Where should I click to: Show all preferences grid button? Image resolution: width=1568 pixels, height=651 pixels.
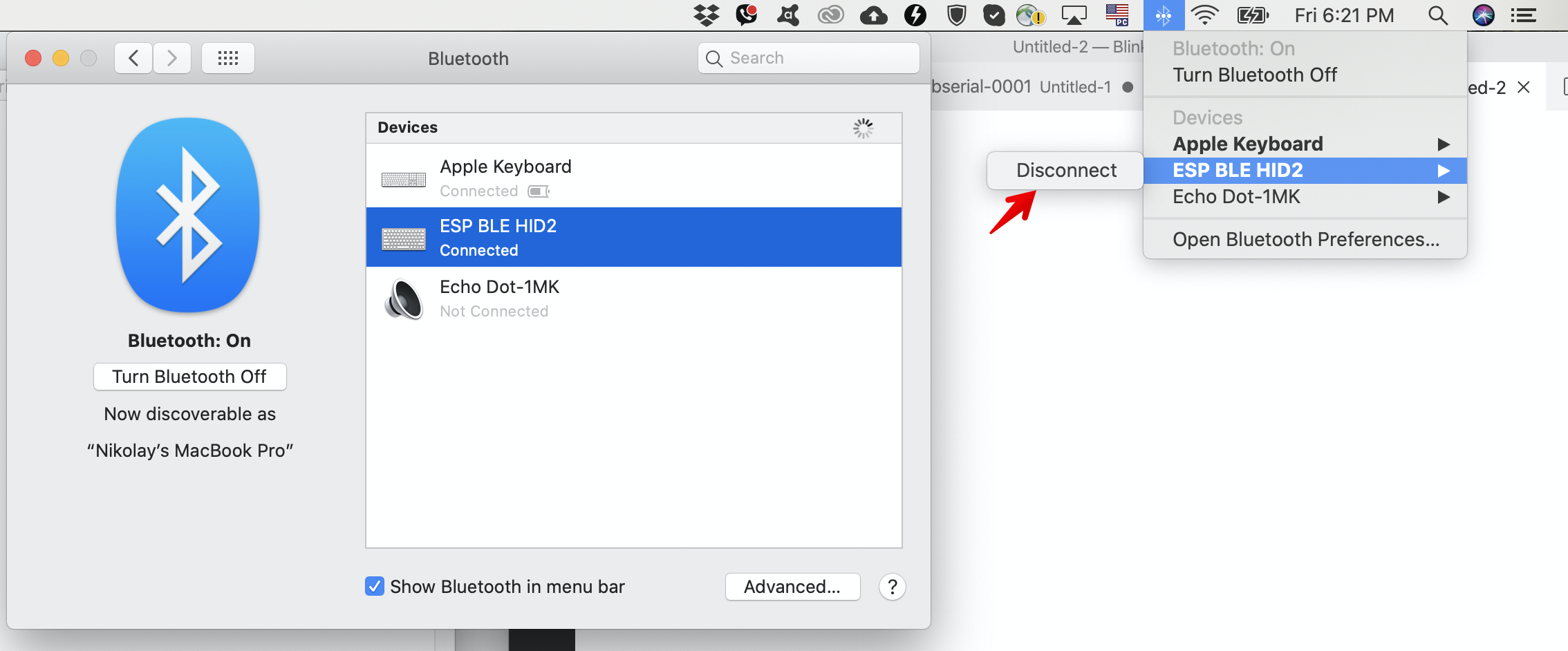coord(228,58)
